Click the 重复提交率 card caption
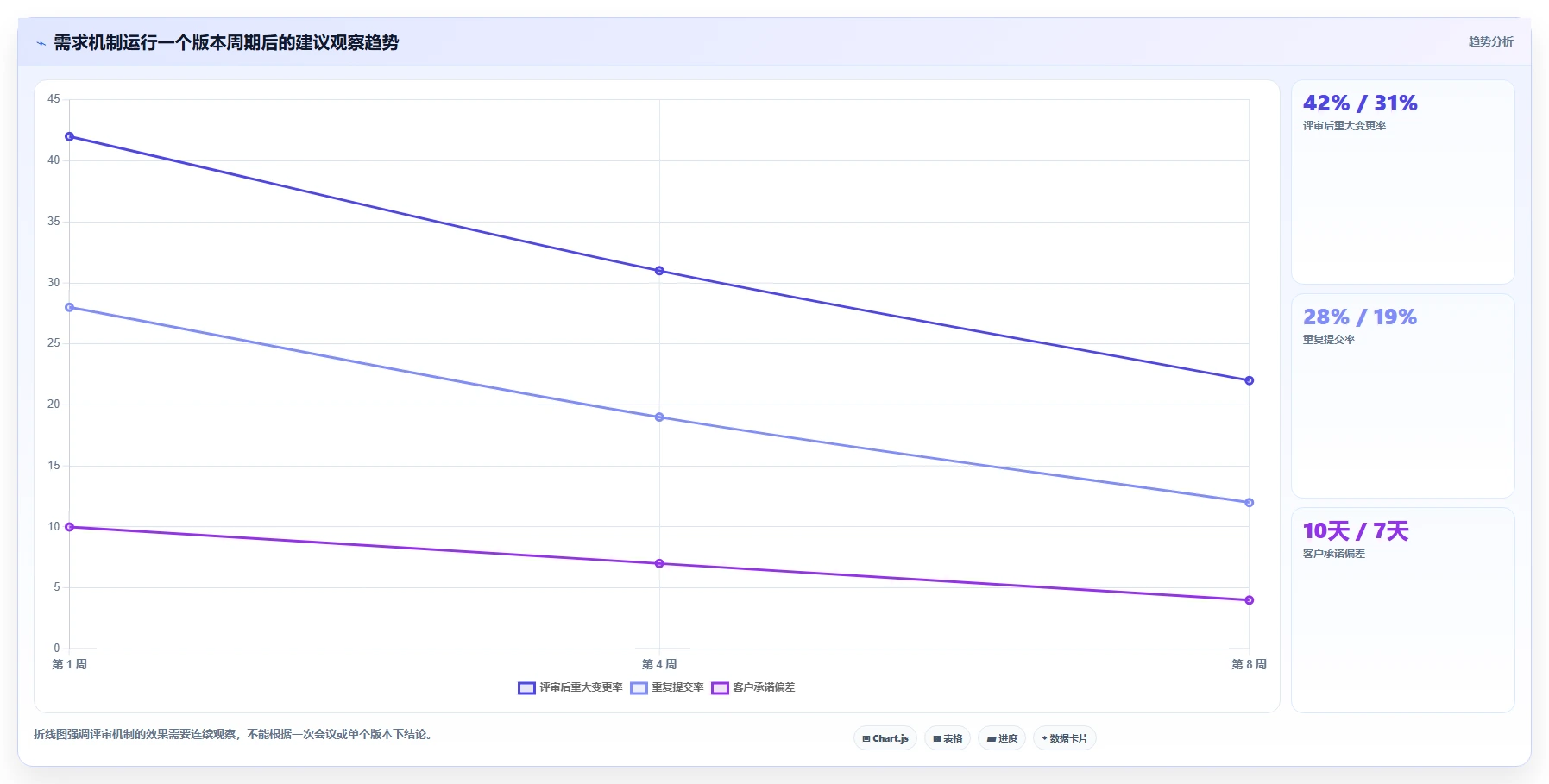Screen dimensions: 1549x784 [1329, 340]
